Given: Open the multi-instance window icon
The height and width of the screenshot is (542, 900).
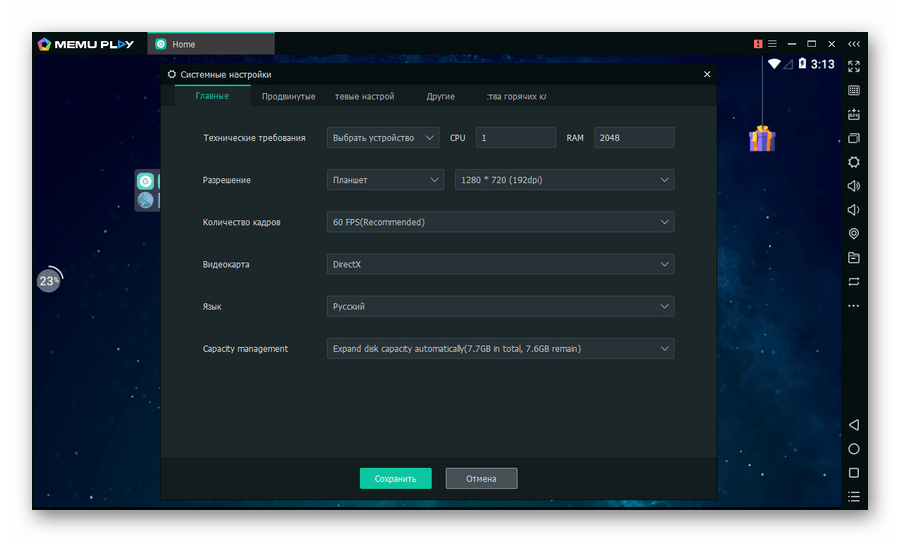Looking at the screenshot, I should pos(854,138).
